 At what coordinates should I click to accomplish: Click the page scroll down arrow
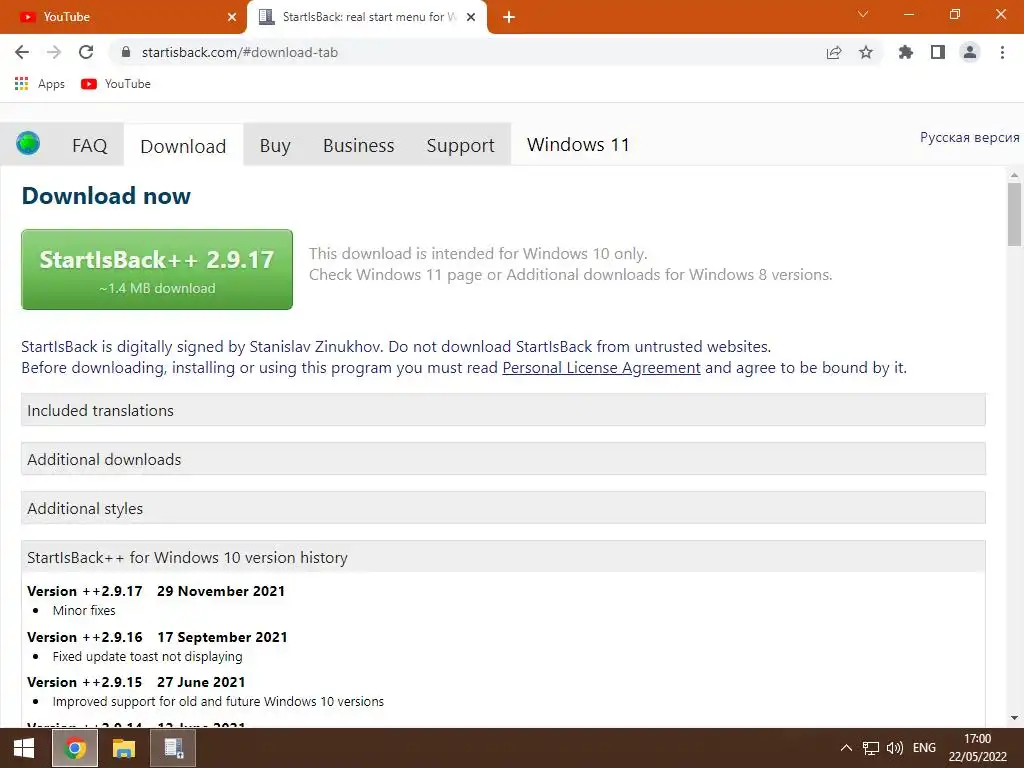(x=1014, y=718)
